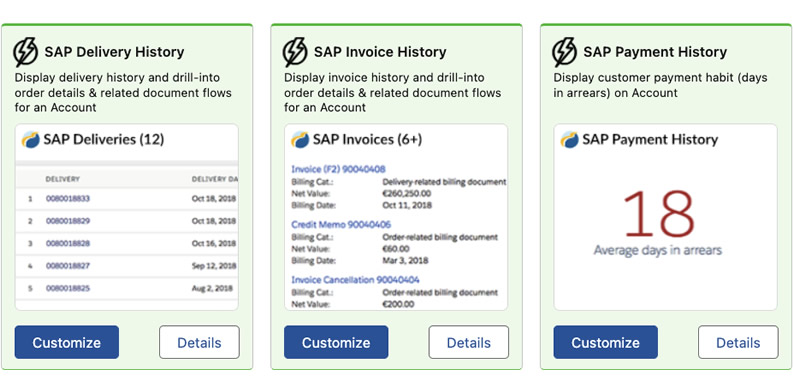Customize the SAP Payment History card
This screenshot has height=378, width=793.
(606, 343)
